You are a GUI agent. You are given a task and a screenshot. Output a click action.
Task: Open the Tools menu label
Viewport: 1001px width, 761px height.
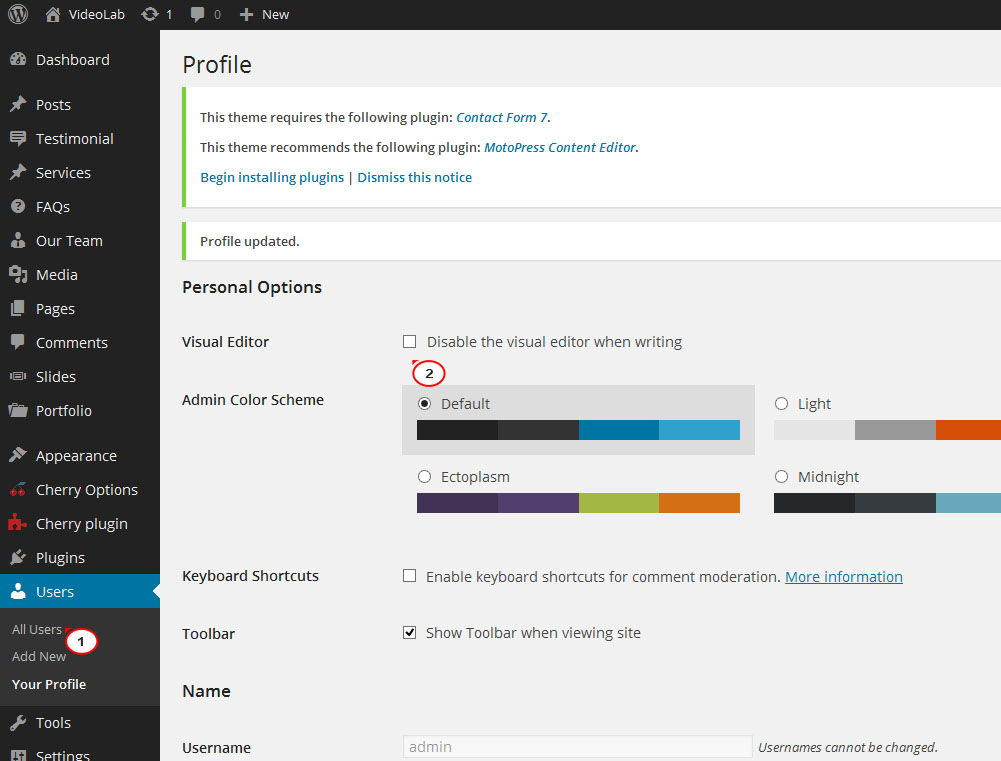(x=53, y=723)
